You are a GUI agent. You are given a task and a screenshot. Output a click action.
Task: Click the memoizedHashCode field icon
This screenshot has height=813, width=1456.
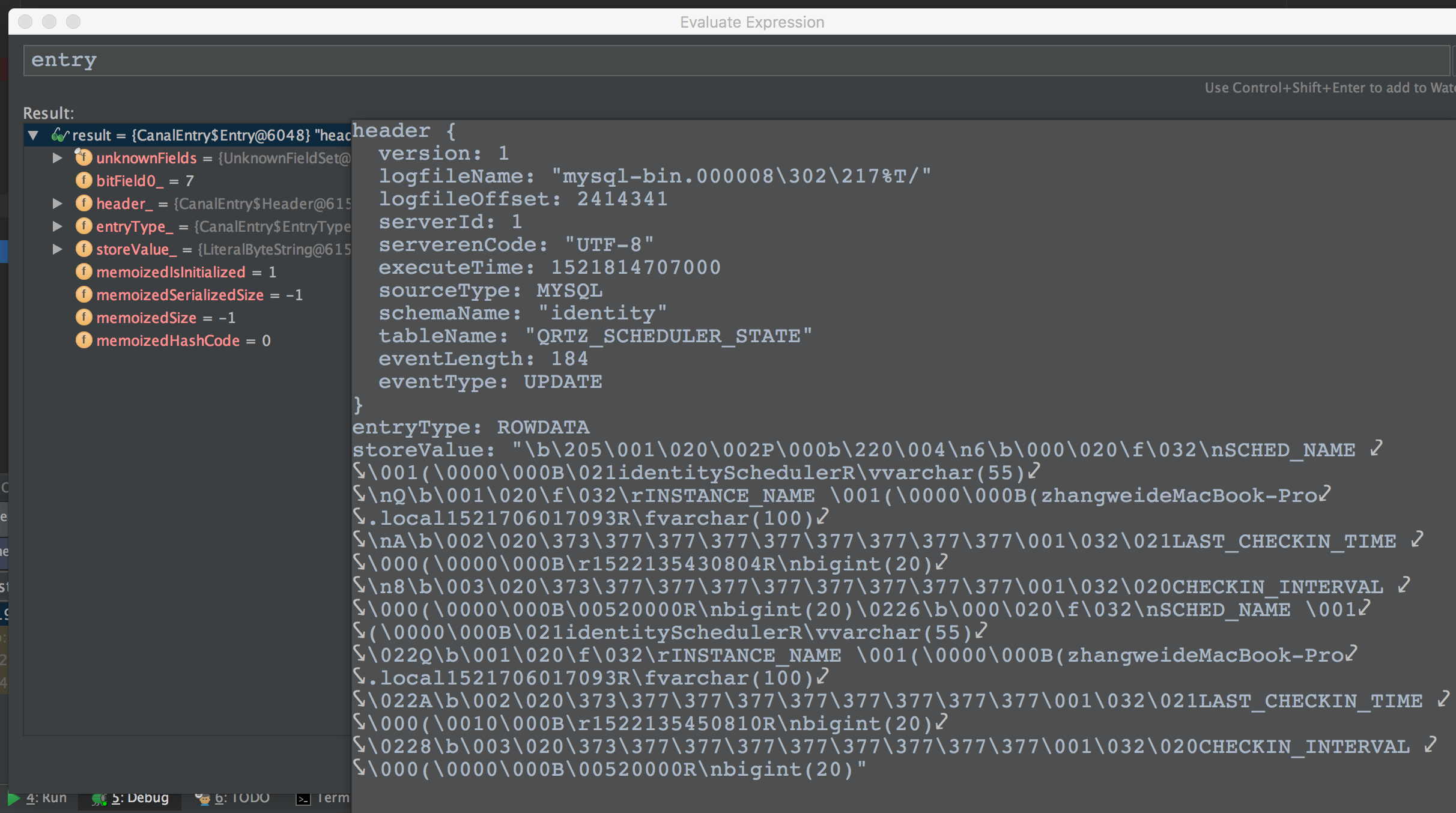83,340
